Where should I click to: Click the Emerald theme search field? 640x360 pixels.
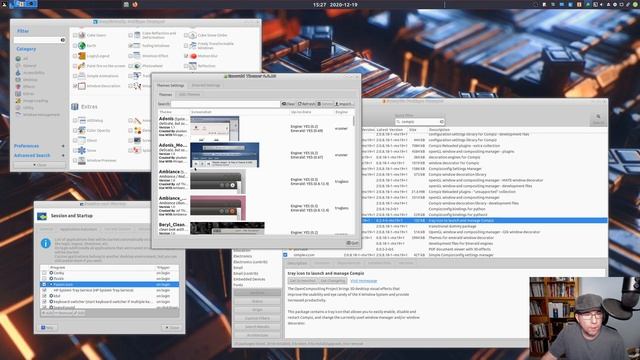click(x=225, y=104)
